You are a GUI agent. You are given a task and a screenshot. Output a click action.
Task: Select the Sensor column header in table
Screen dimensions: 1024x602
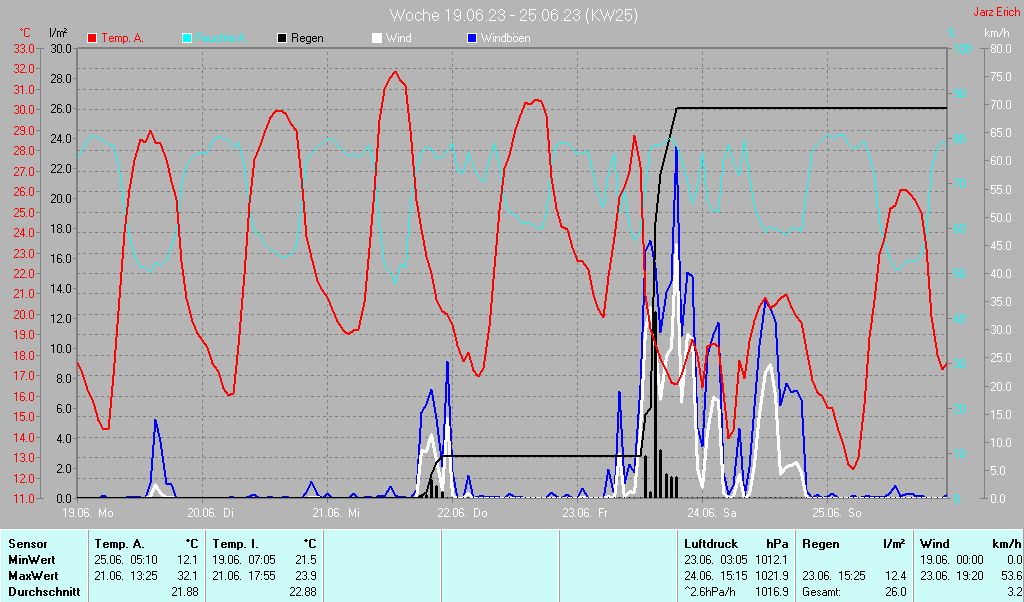tap(28, 544)
